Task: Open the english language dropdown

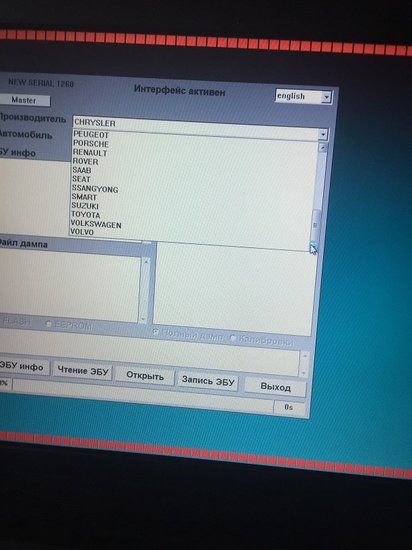Action: 326,97
